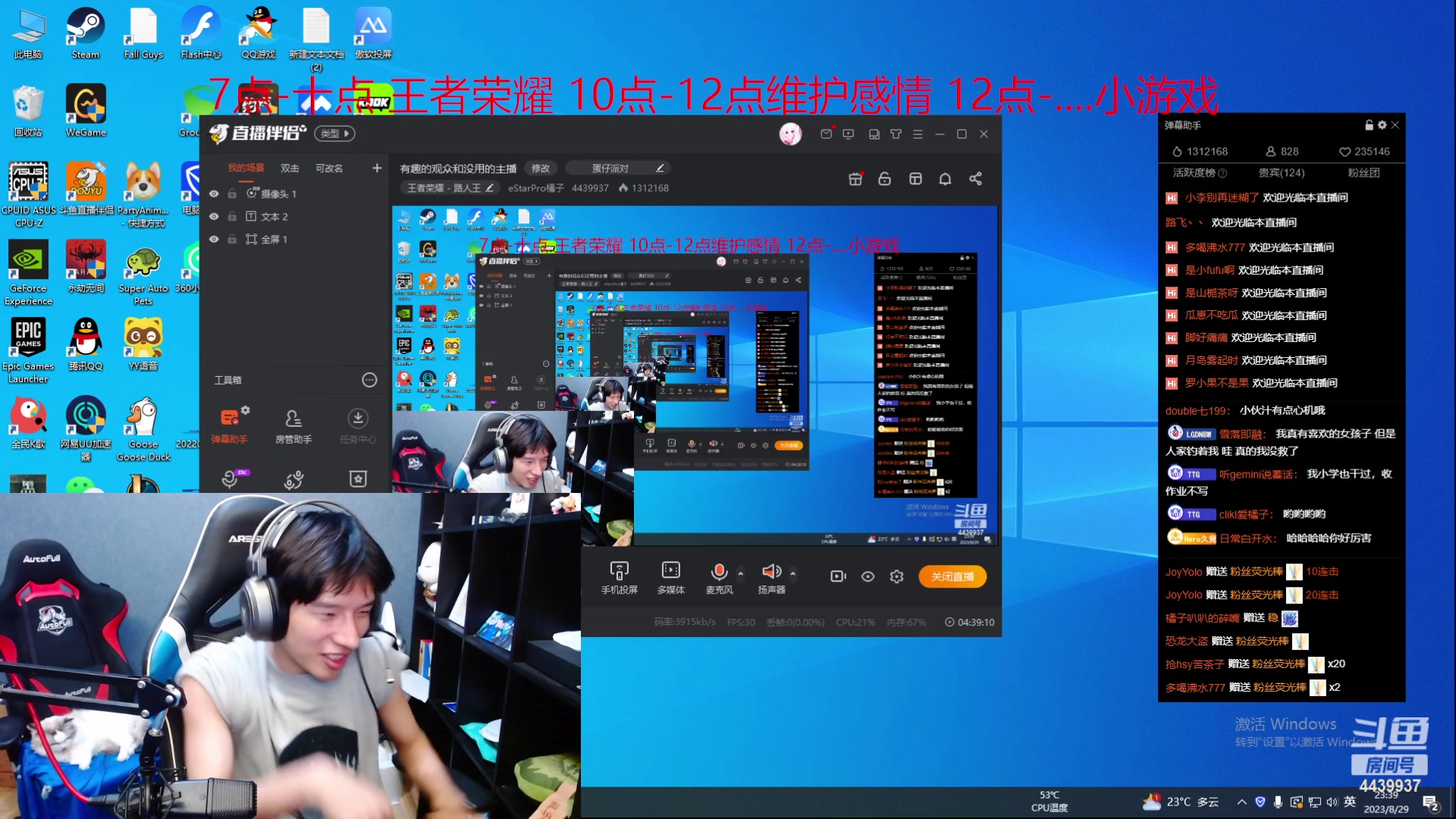Open the Fall Guys desktop shortcut

(143, 33)
